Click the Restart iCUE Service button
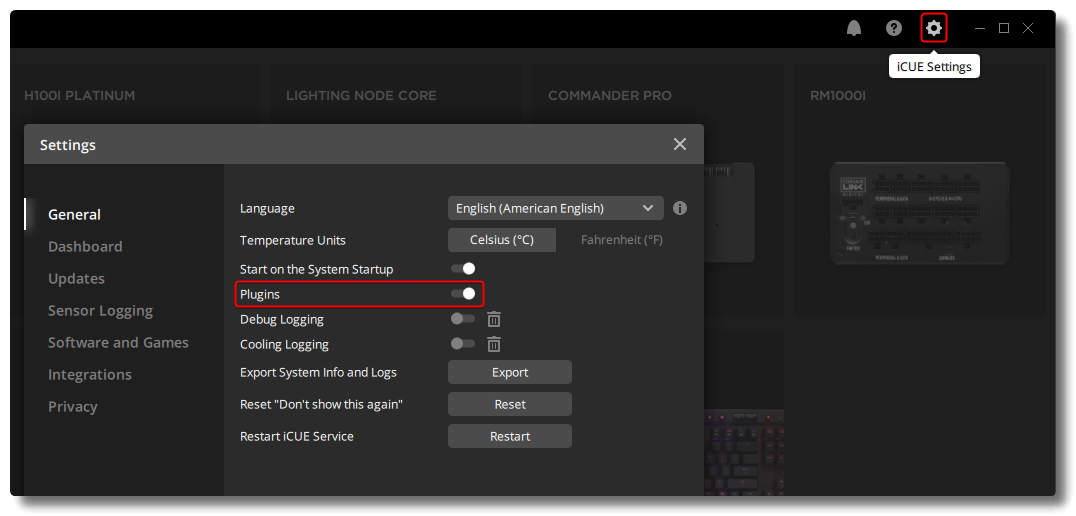 click(510, 436)
